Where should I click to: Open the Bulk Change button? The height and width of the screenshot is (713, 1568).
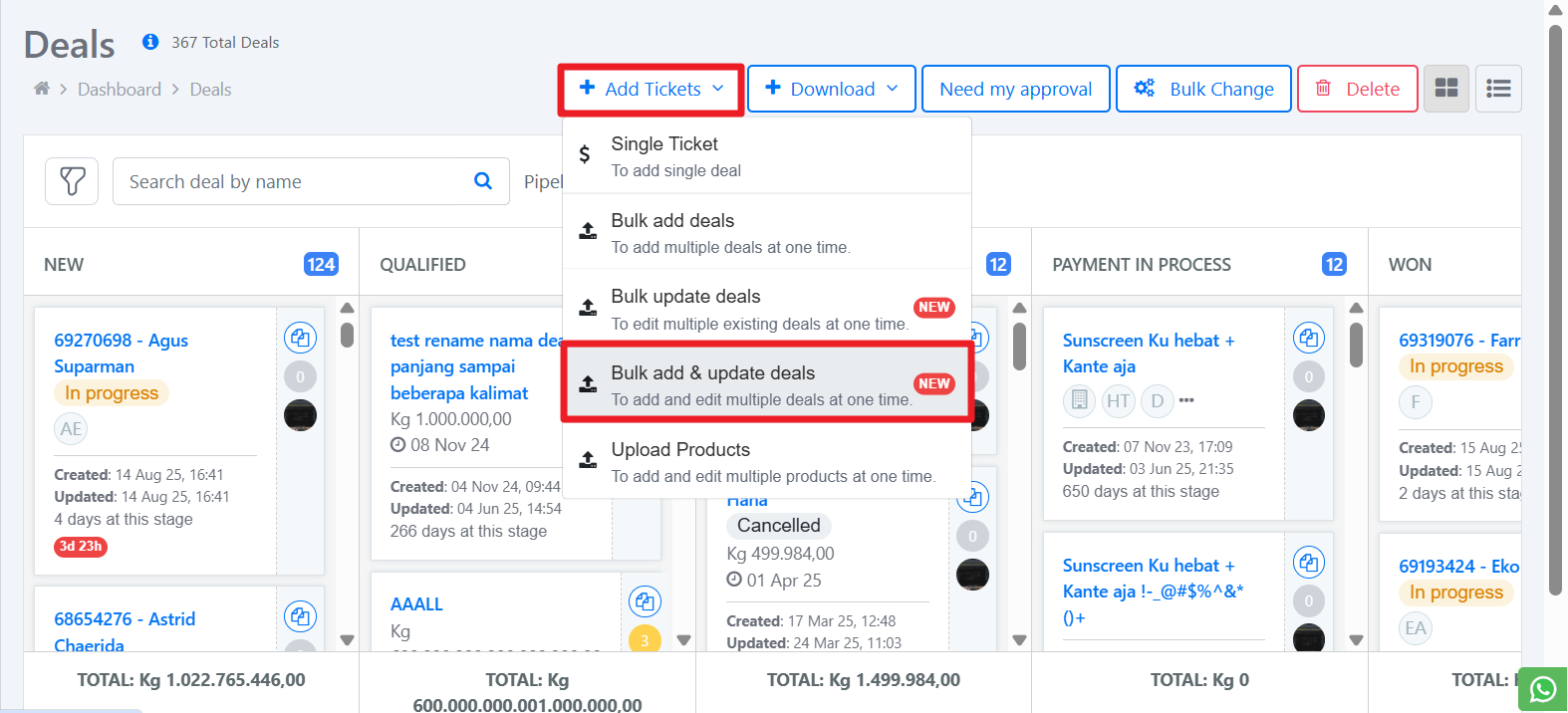point(1203,89)
